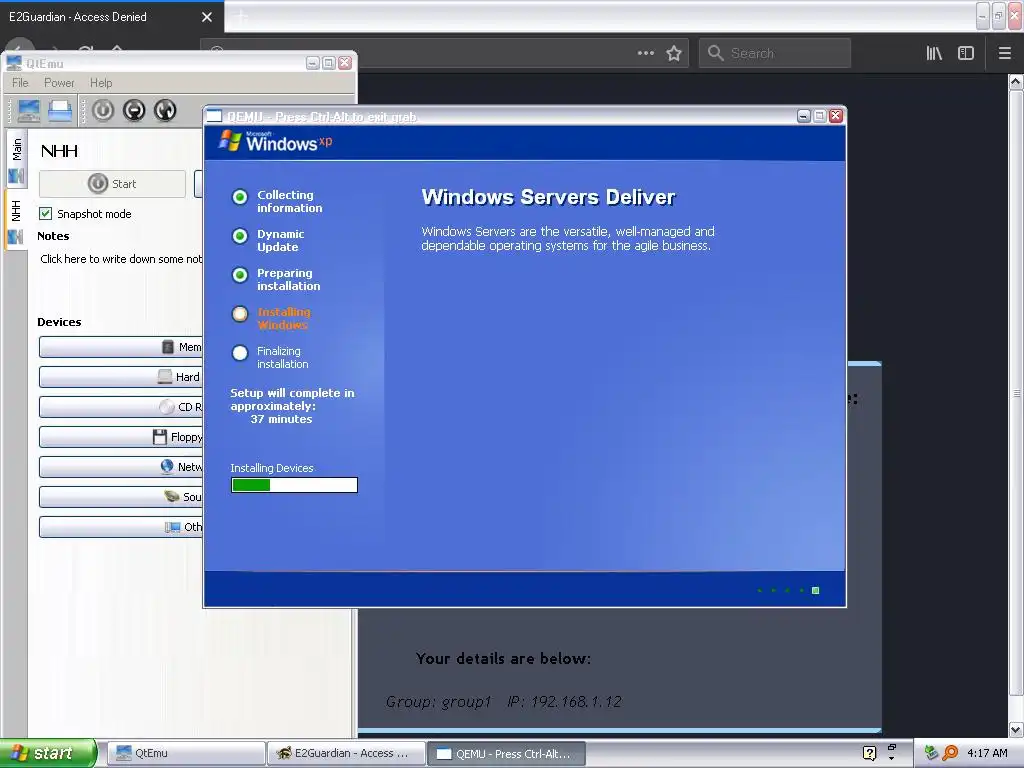The image size is (1024, 768).
Task: Click the open machine icon in QtEmu toolbar
Action: [x=60, y=110]
